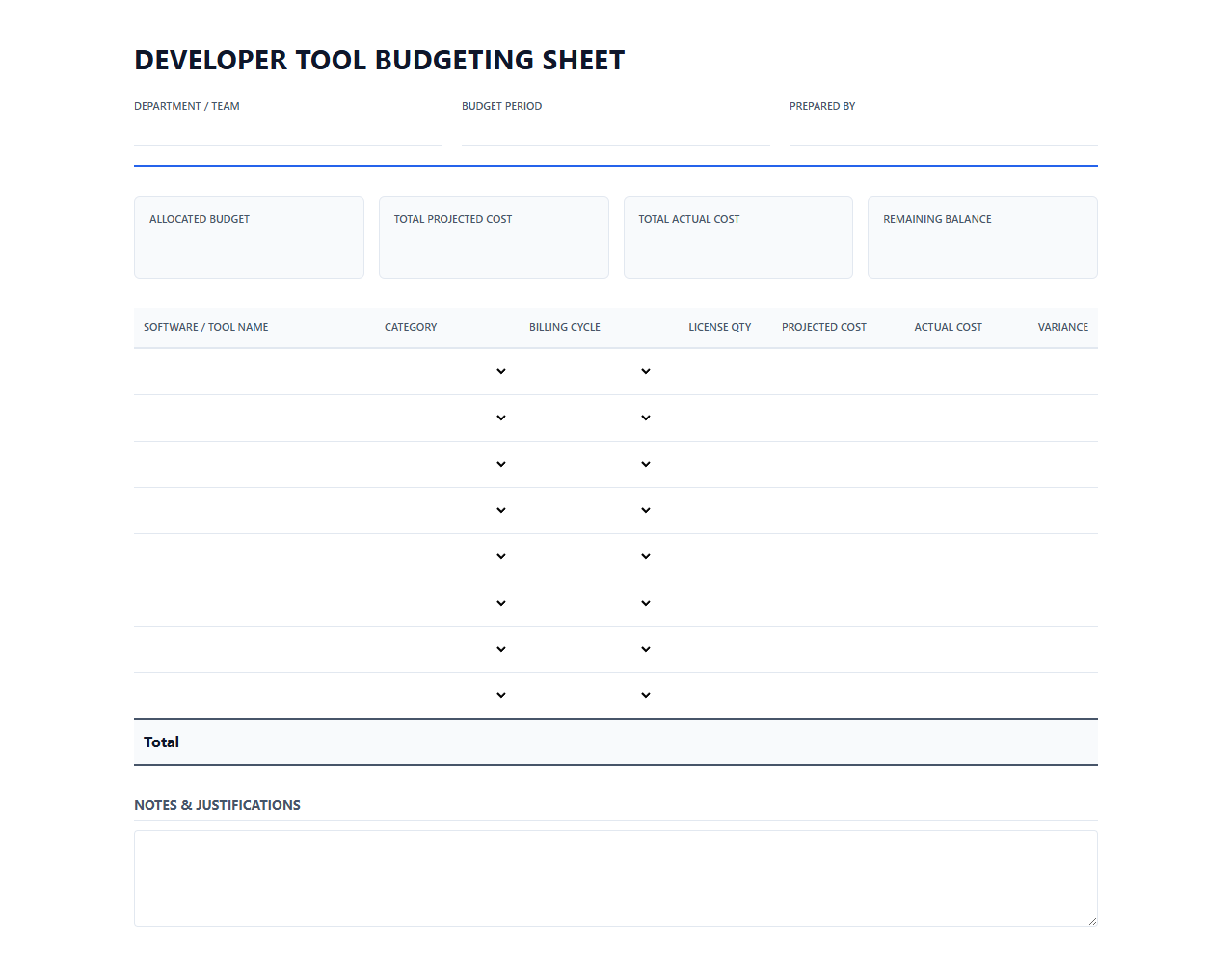Select the Prepared By input field
This screenshot has height=971, width=1232.
tap(944, 131)
